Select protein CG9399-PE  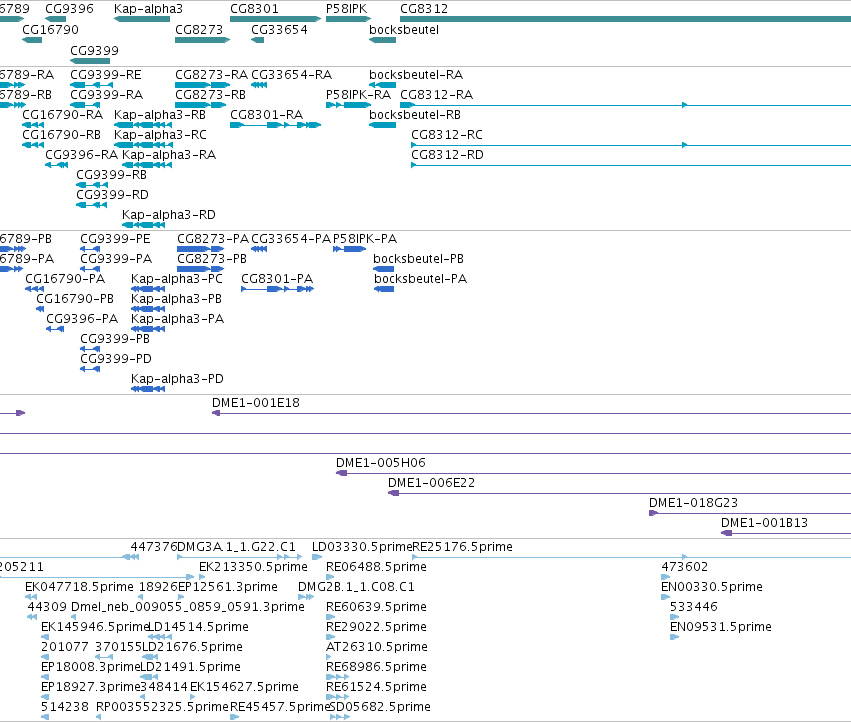pyautogui.click(x=115, y=239)
